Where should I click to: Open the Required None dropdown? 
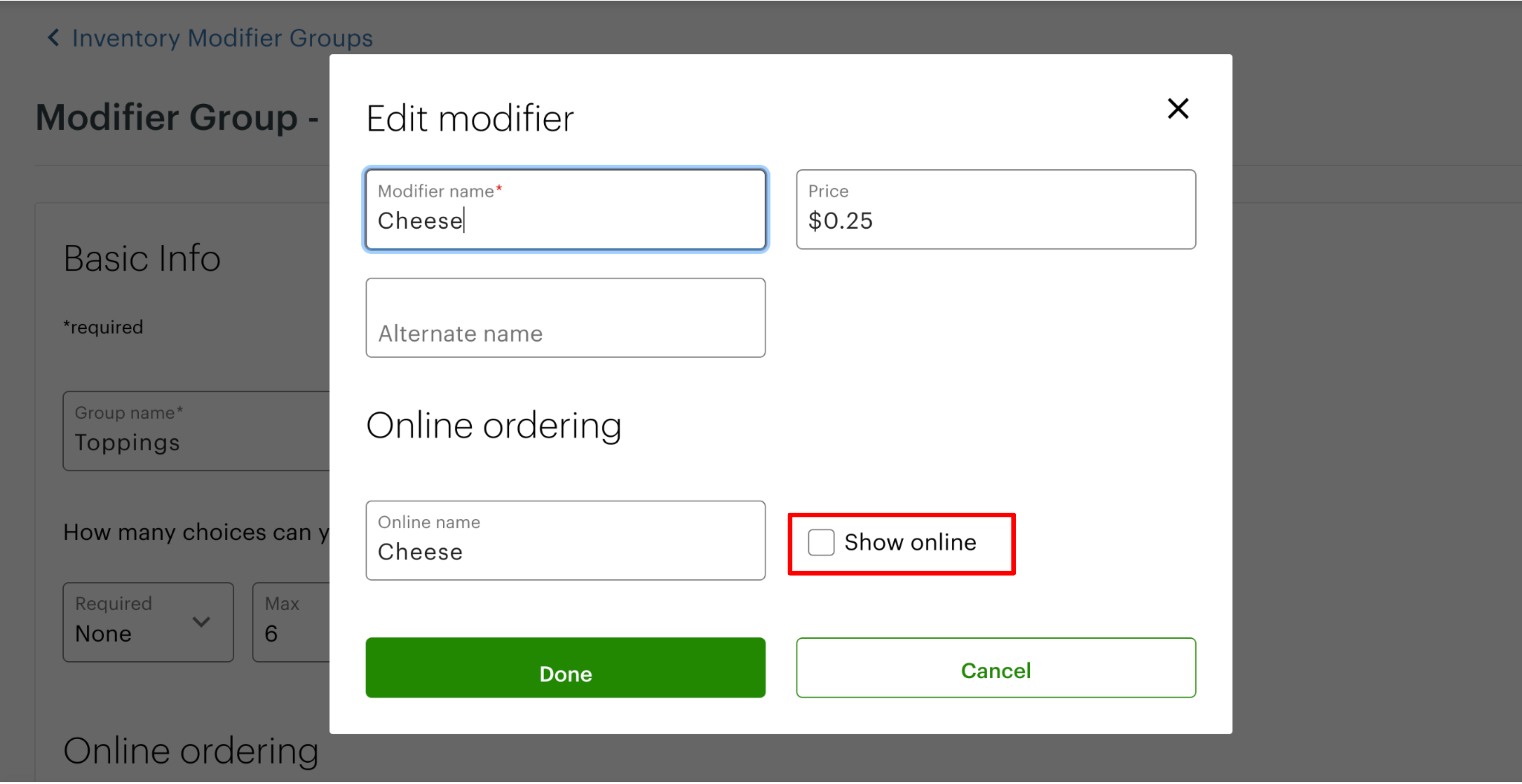click(148, 623)
